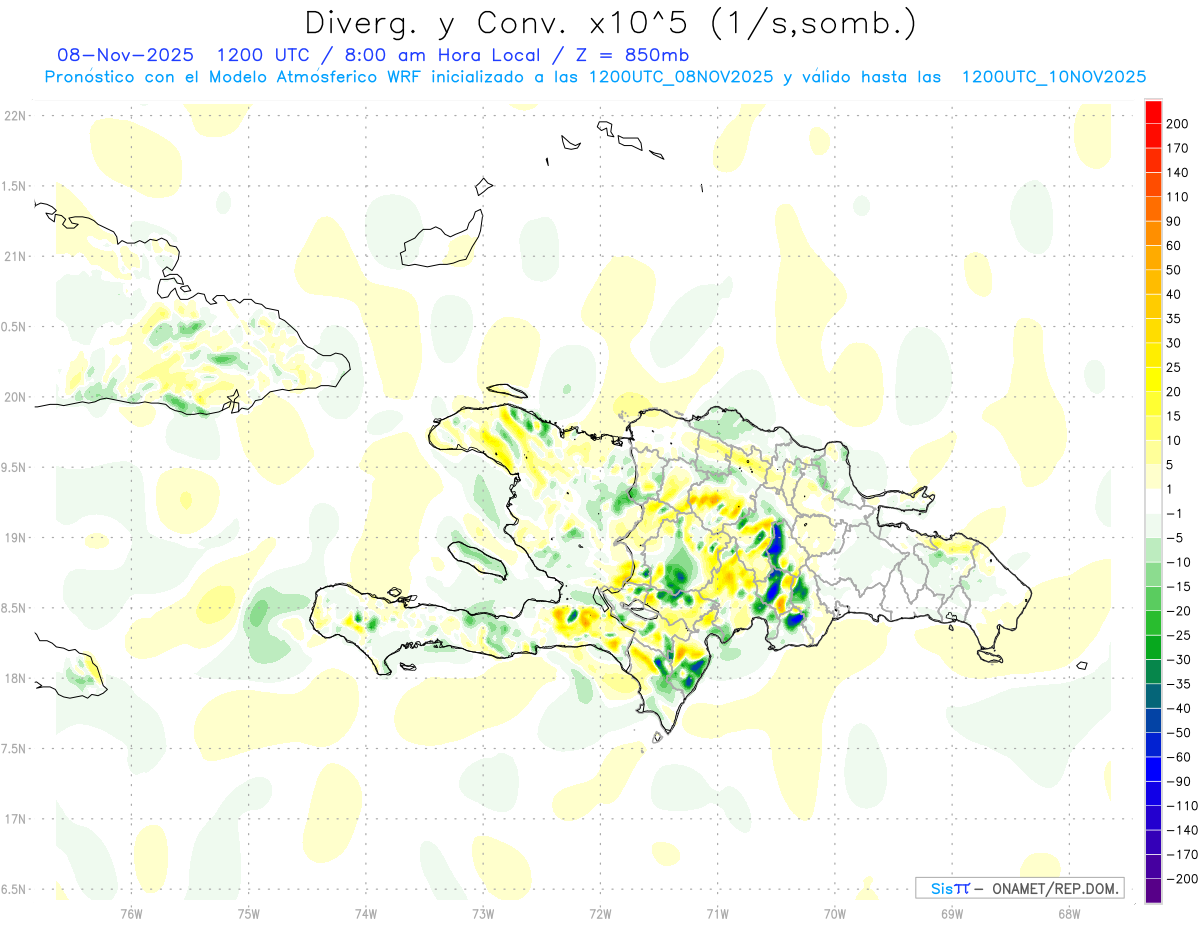The image size is (1200, 927).
Task: Click the '19N' latitude label
Action: coord(15,538)
